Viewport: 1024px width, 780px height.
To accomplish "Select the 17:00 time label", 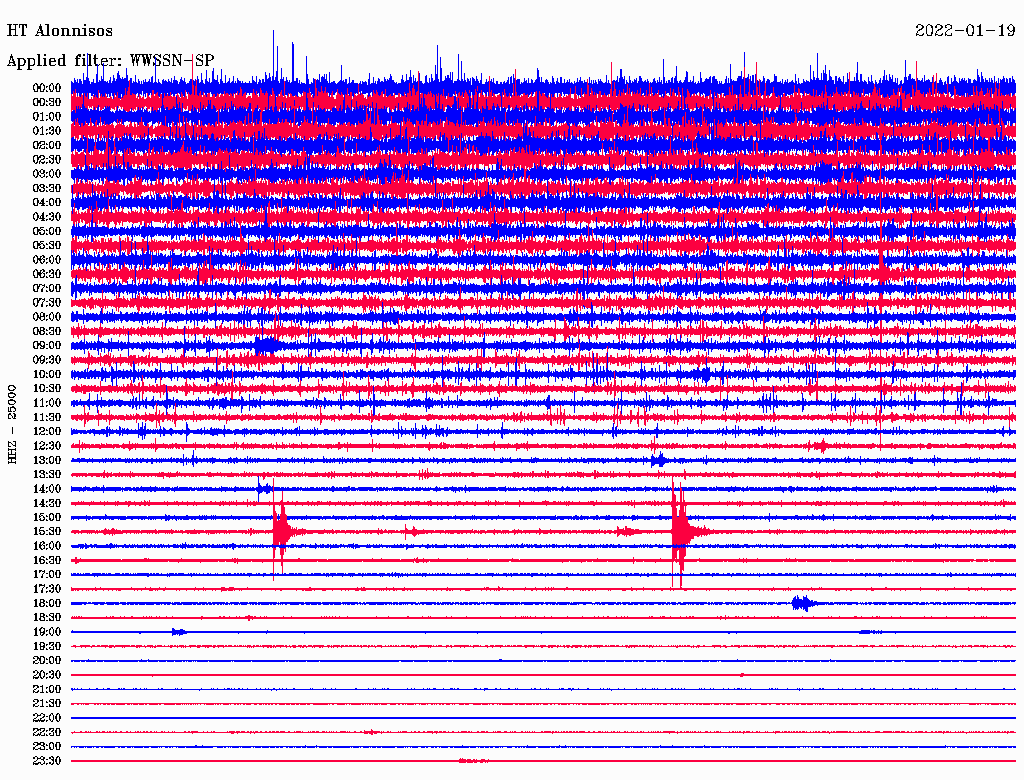I will 47,575.
